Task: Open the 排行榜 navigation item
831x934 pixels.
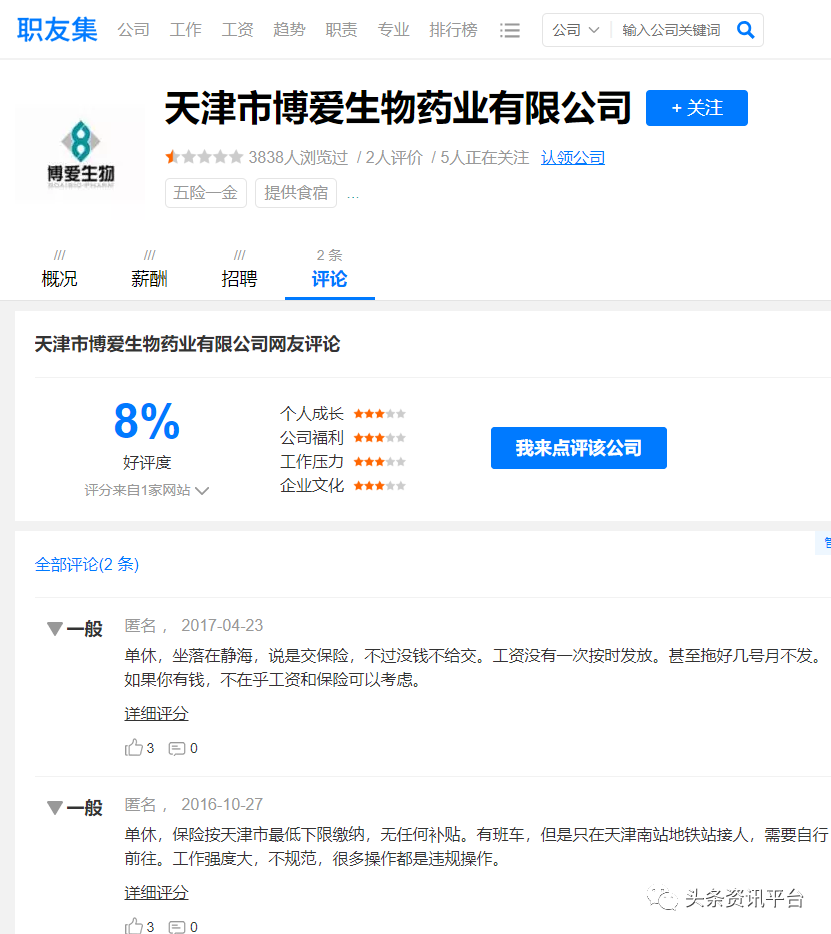Action: (453, 30)
